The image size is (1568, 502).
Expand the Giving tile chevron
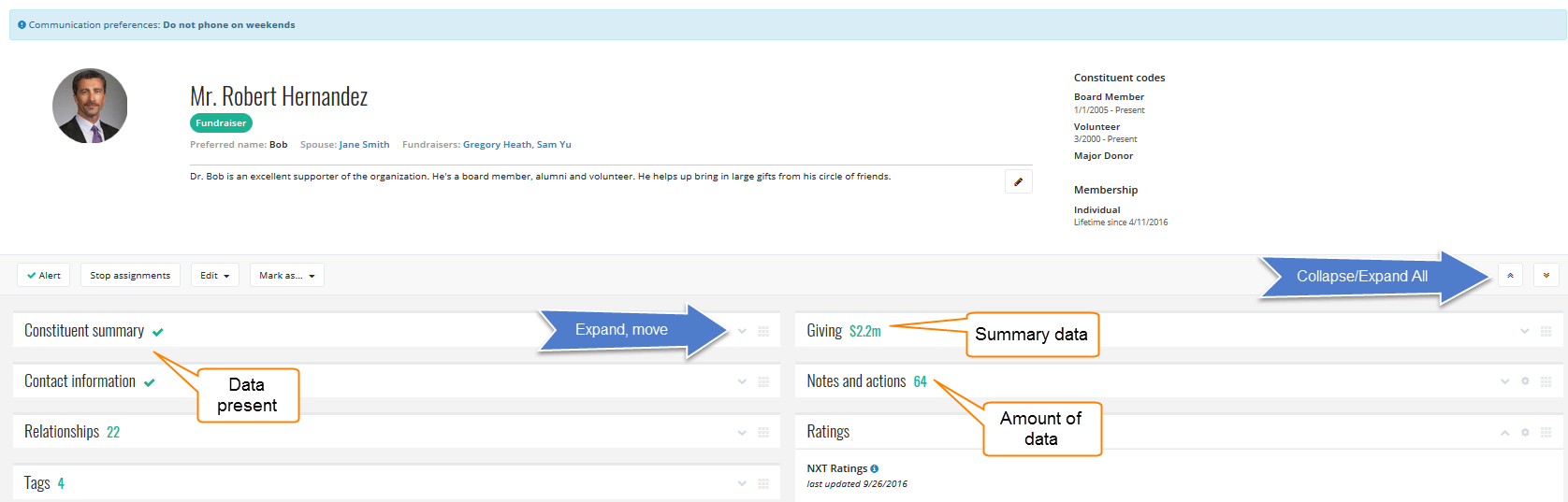[x=1524, y=331]
